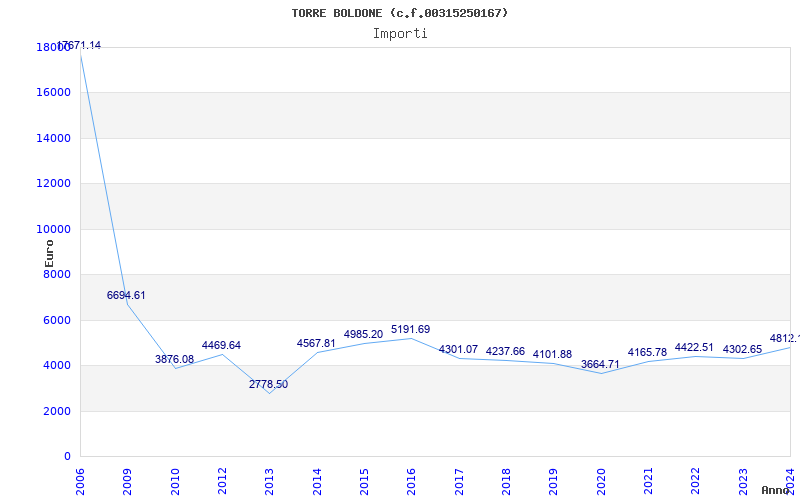Viewport: 800px width, 500px height.
Task: Select the 4469.64 data label
Action: click(x=221, y=346)
